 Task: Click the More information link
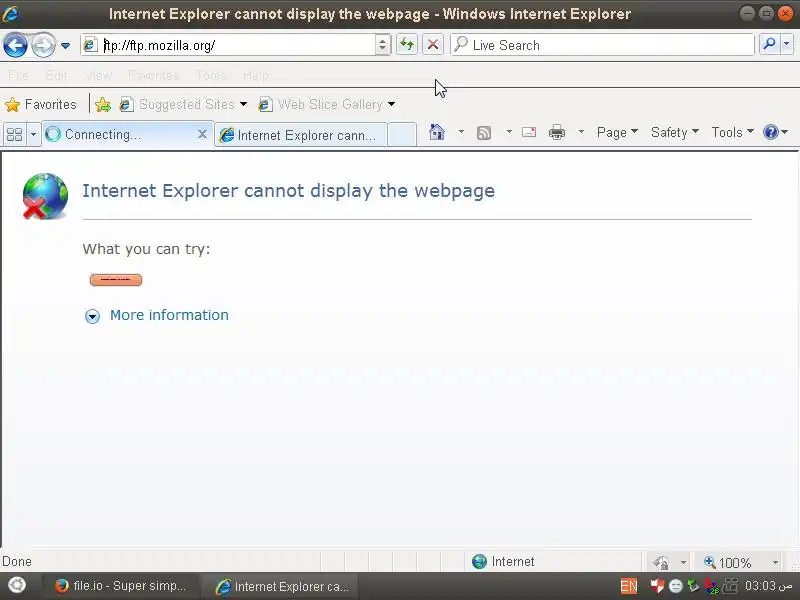[169, 315]
